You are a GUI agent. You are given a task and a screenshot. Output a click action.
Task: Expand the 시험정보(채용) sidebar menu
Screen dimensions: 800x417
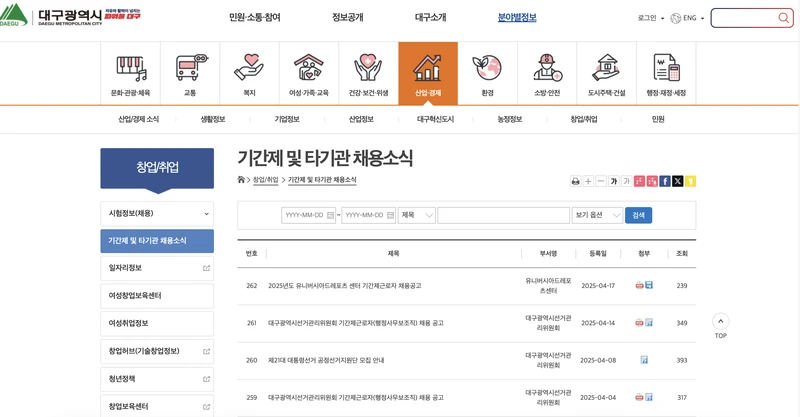pos(157,214)
